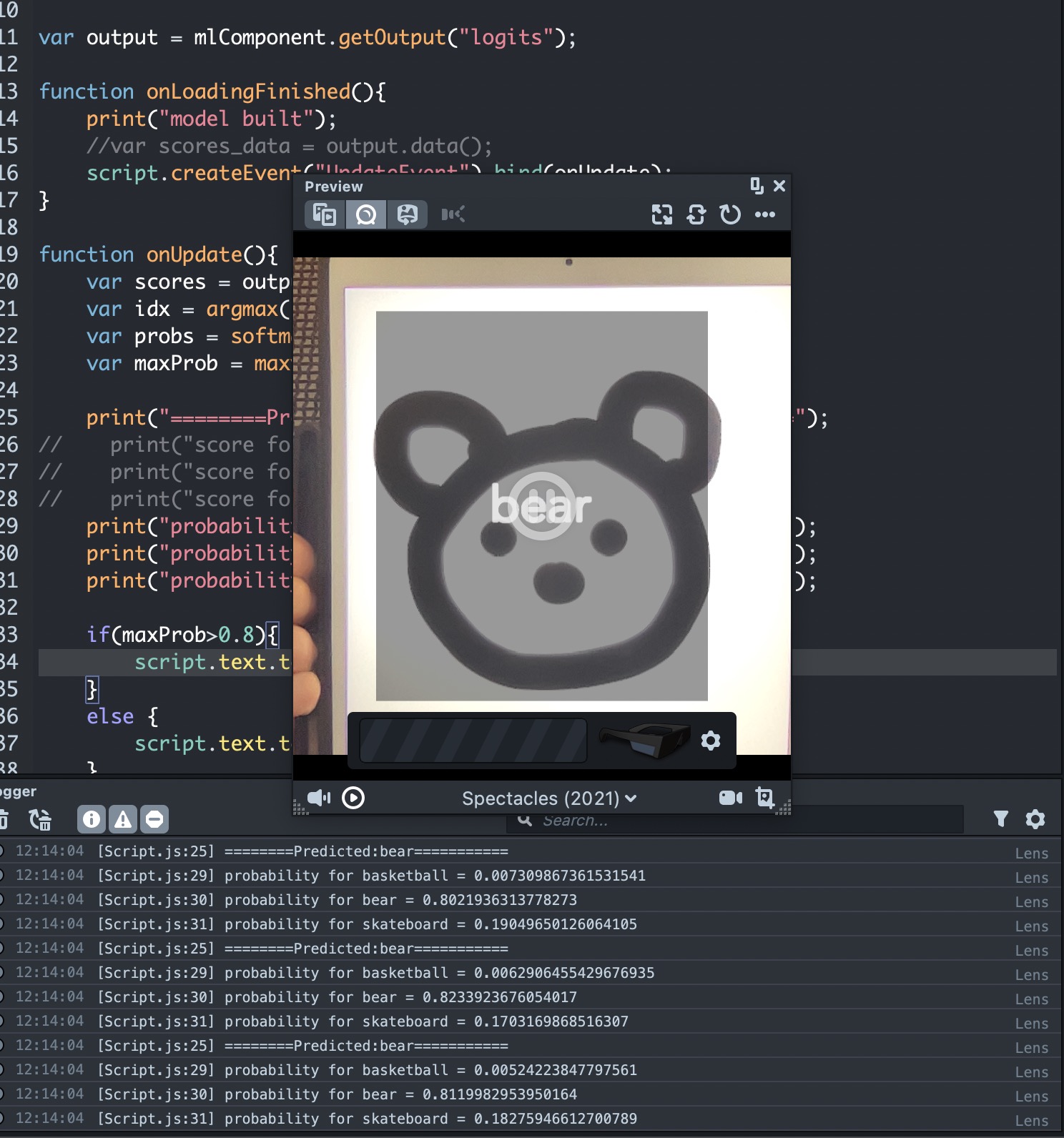Click the var idx = argmax line

[x=188, y=309]
